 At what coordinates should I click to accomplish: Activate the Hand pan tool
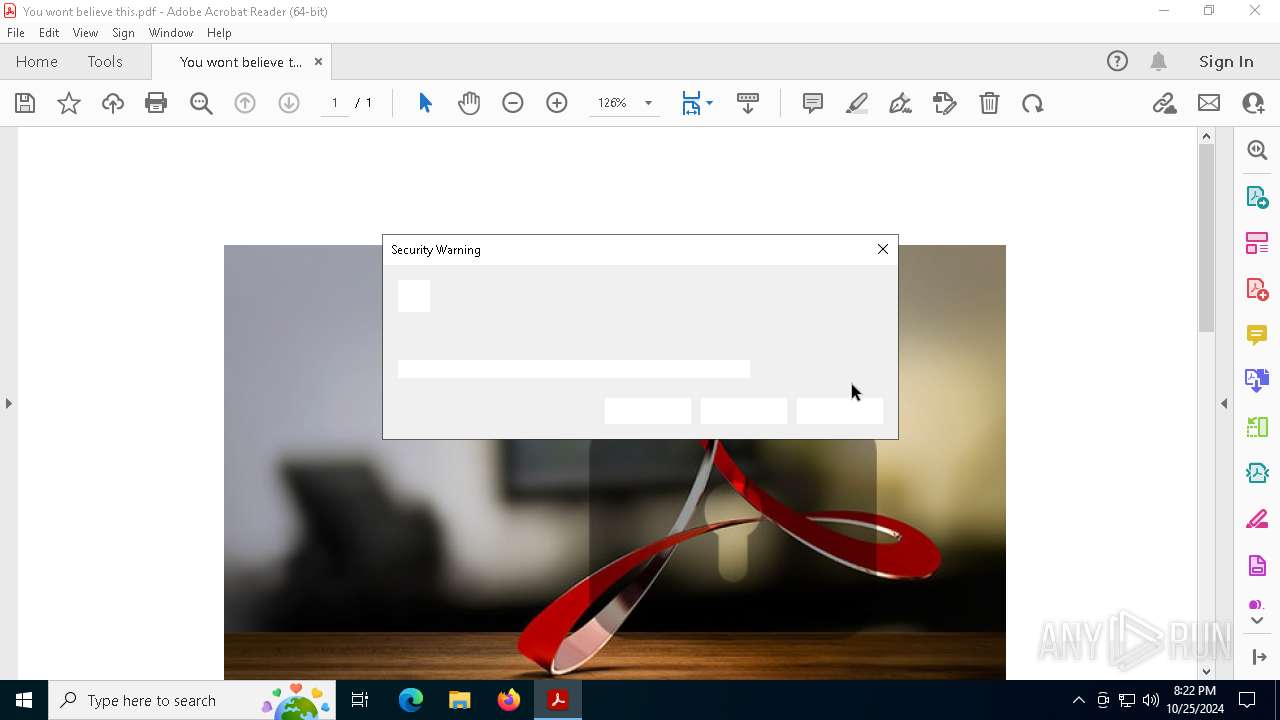click(469, 103)
